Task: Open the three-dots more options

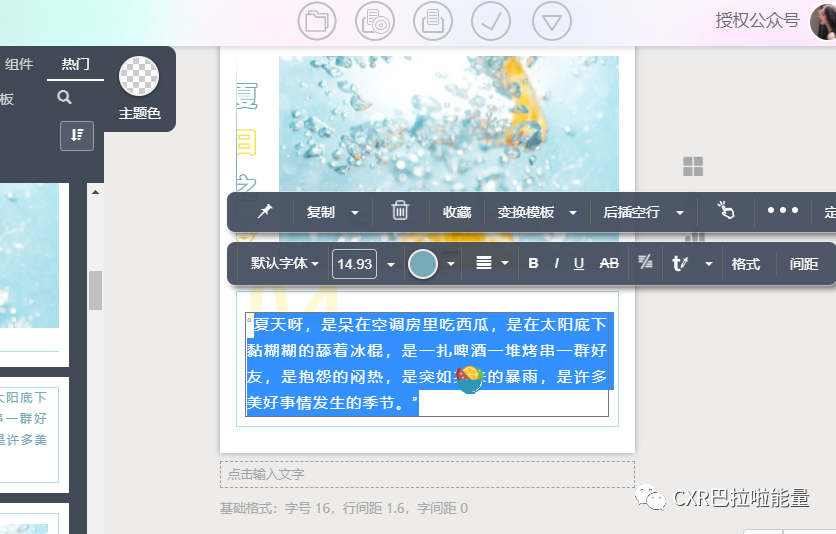Action: pyautogui.click(x=783, y=210)
